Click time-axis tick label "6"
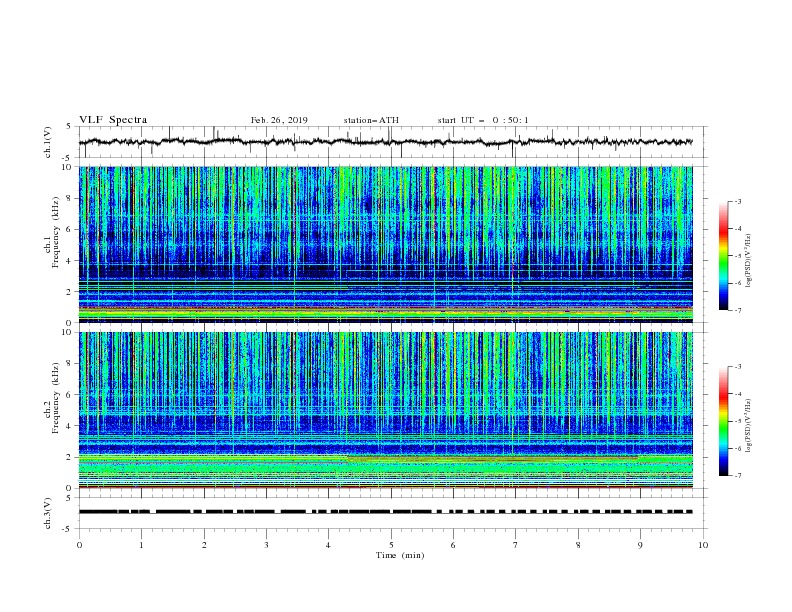 click(453, 545)
